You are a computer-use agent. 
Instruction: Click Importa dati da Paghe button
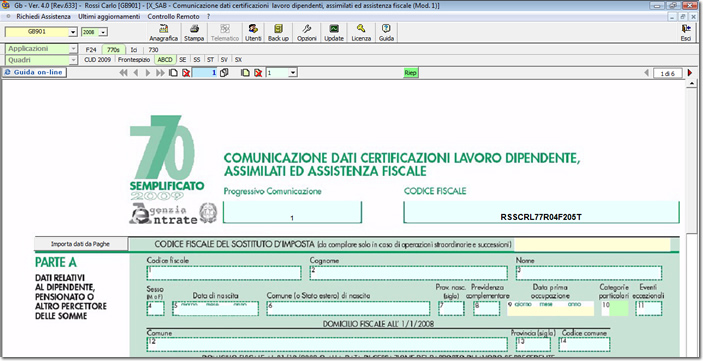[80, 244]
